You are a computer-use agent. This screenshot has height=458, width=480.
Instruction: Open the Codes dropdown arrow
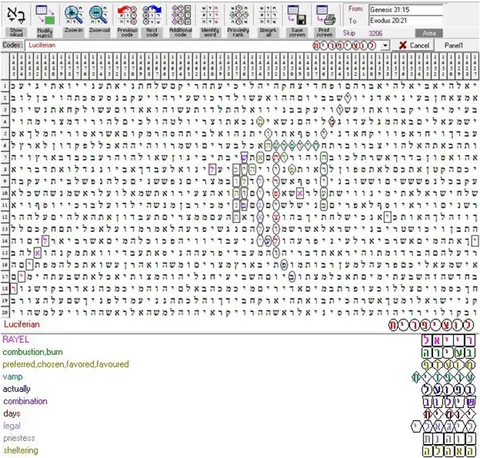tap(385, 45)
